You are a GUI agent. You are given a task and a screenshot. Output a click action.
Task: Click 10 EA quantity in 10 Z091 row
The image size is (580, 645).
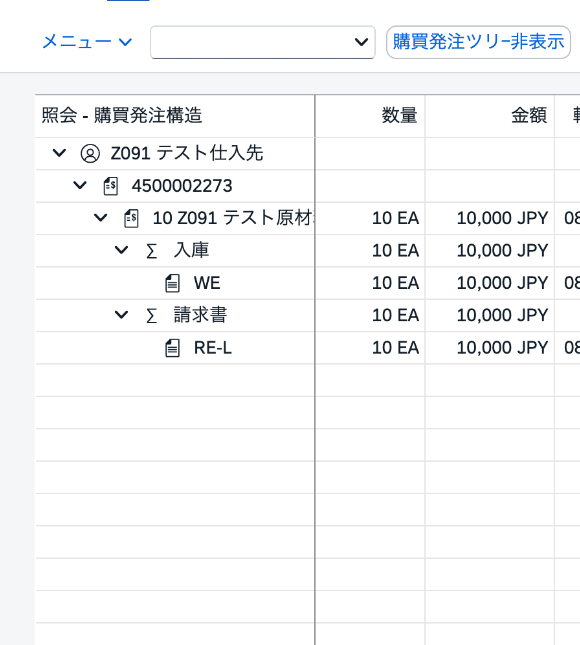395,218
